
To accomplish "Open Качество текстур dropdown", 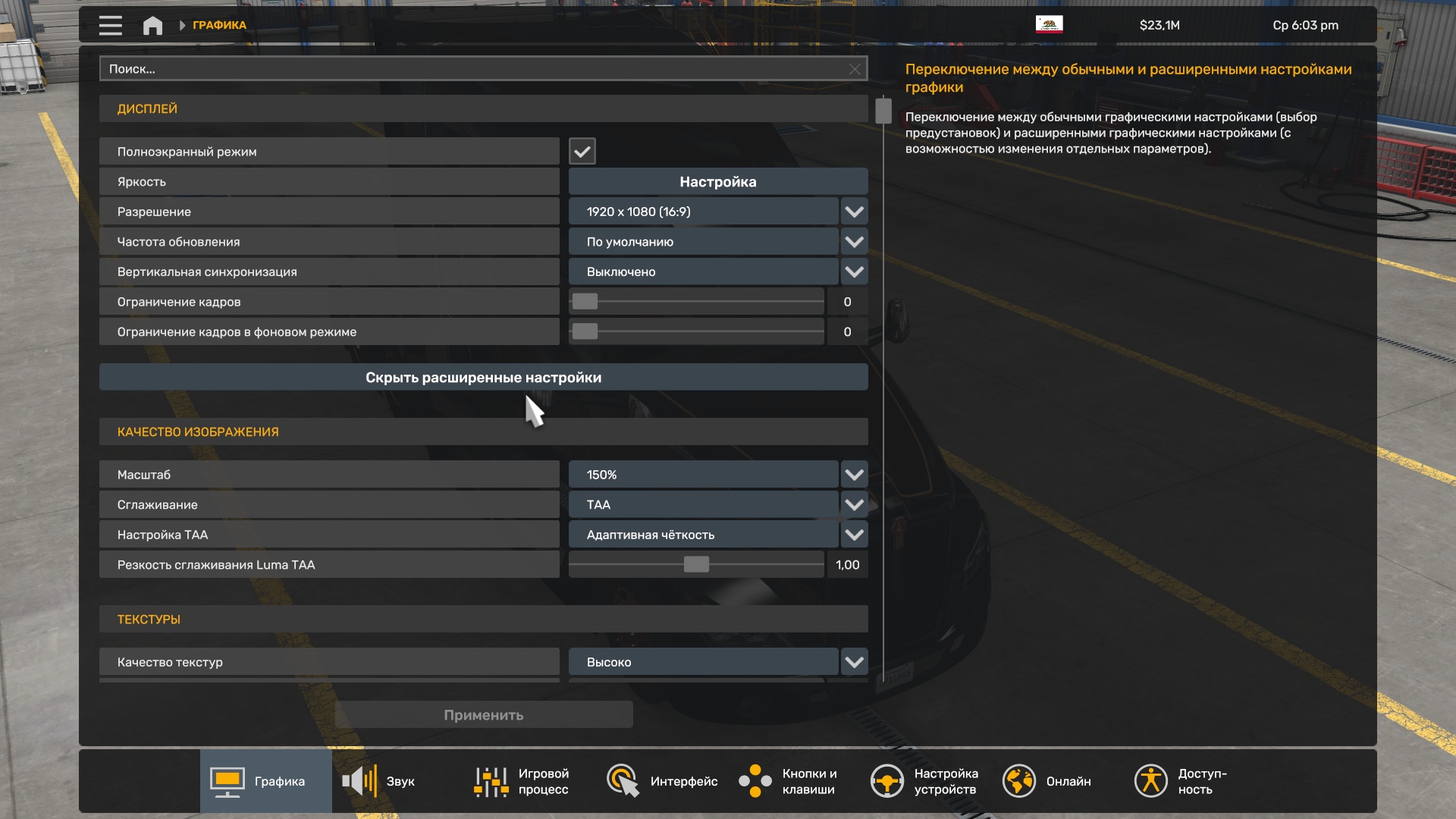I will point(854,662).
